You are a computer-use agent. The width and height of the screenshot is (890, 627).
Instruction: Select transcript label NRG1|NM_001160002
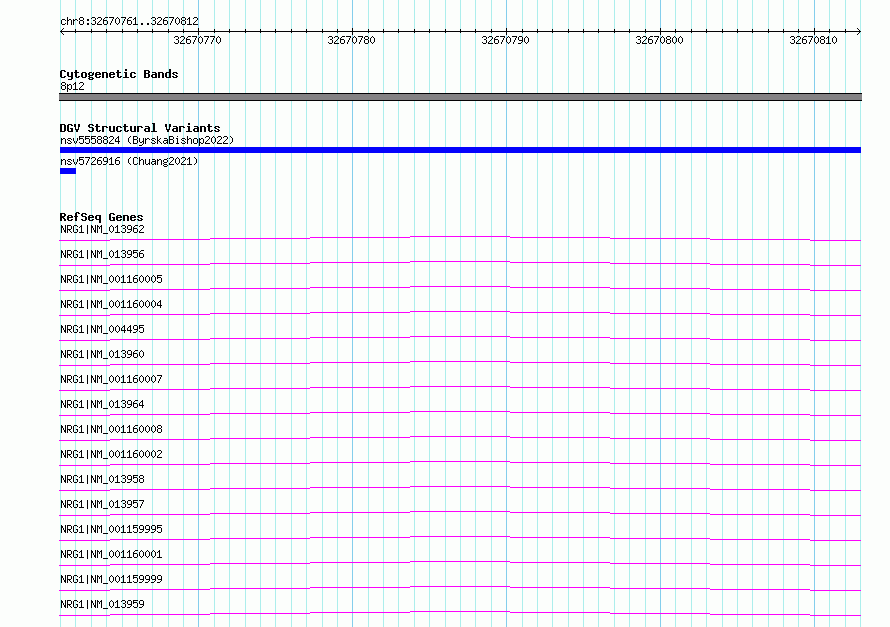point(111,454)
